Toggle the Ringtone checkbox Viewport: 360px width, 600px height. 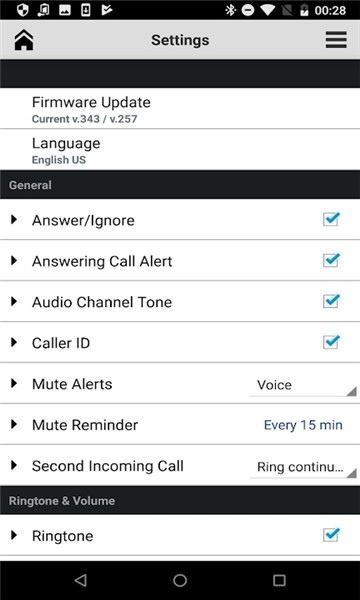(331, 535)
